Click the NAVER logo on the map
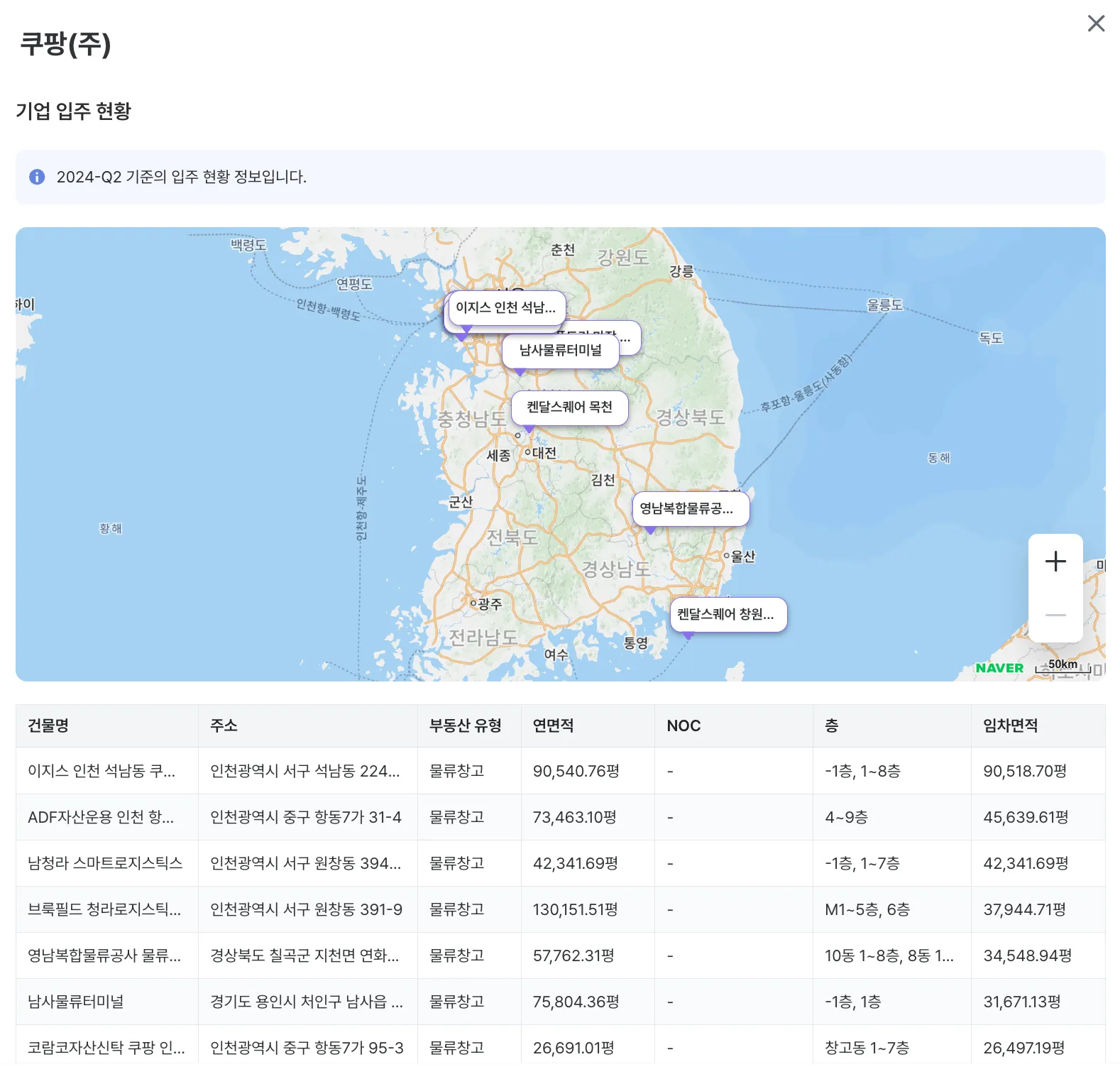This screenshot has height=1079, width=1120. [999, 668]
